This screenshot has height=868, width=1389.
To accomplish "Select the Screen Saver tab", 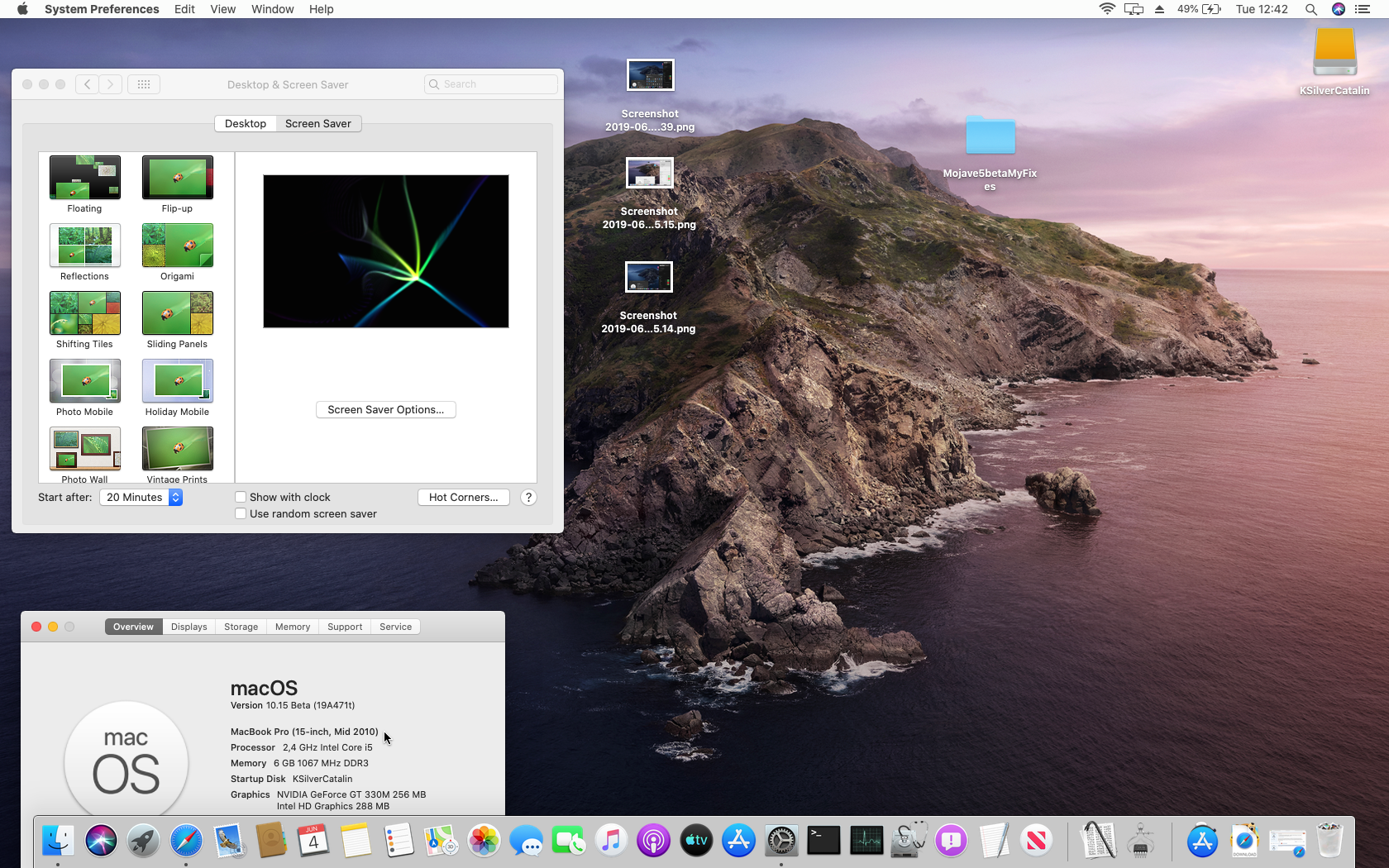I will pos(318,123).
